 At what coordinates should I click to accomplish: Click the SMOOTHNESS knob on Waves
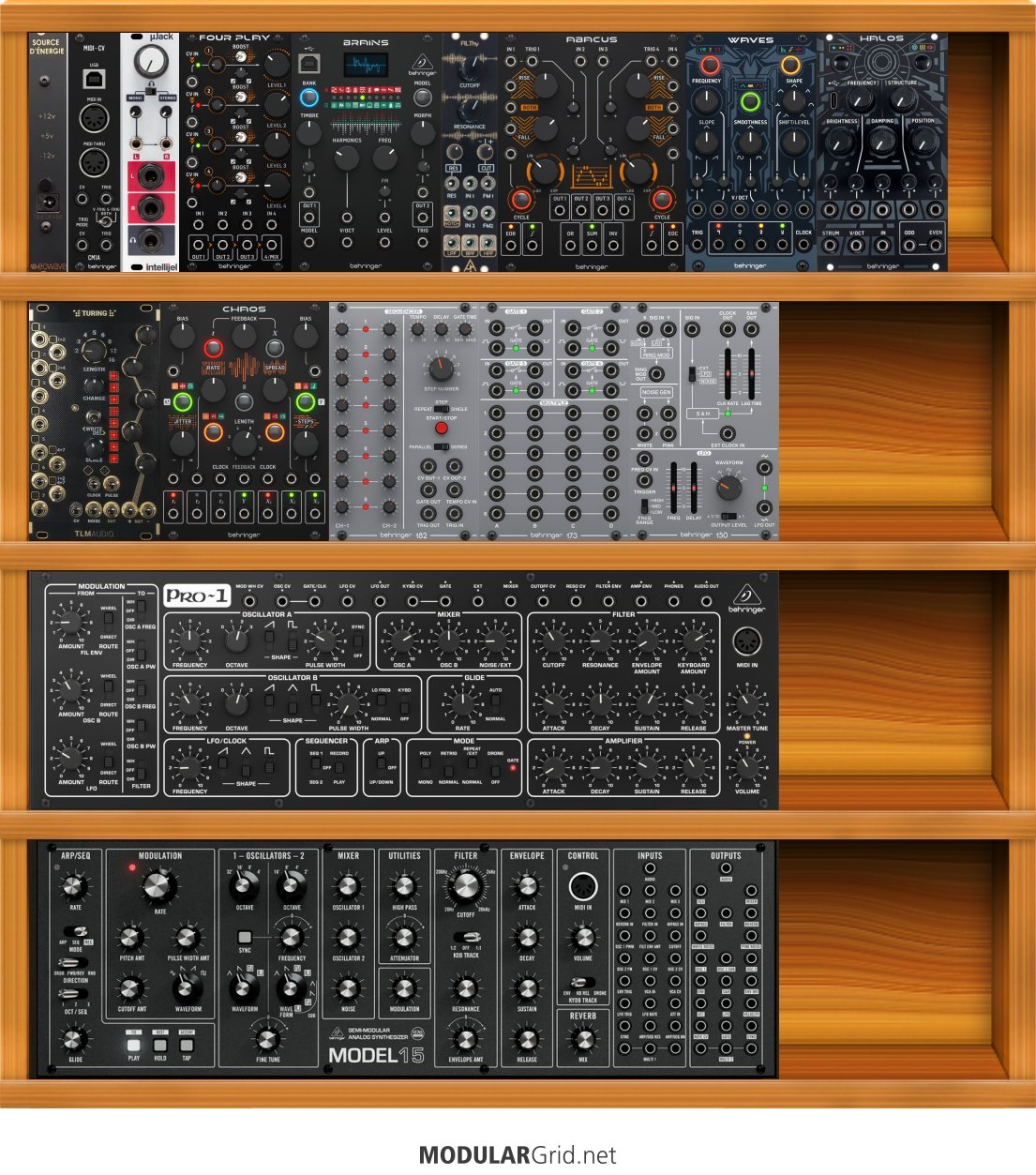coord(750,143)
